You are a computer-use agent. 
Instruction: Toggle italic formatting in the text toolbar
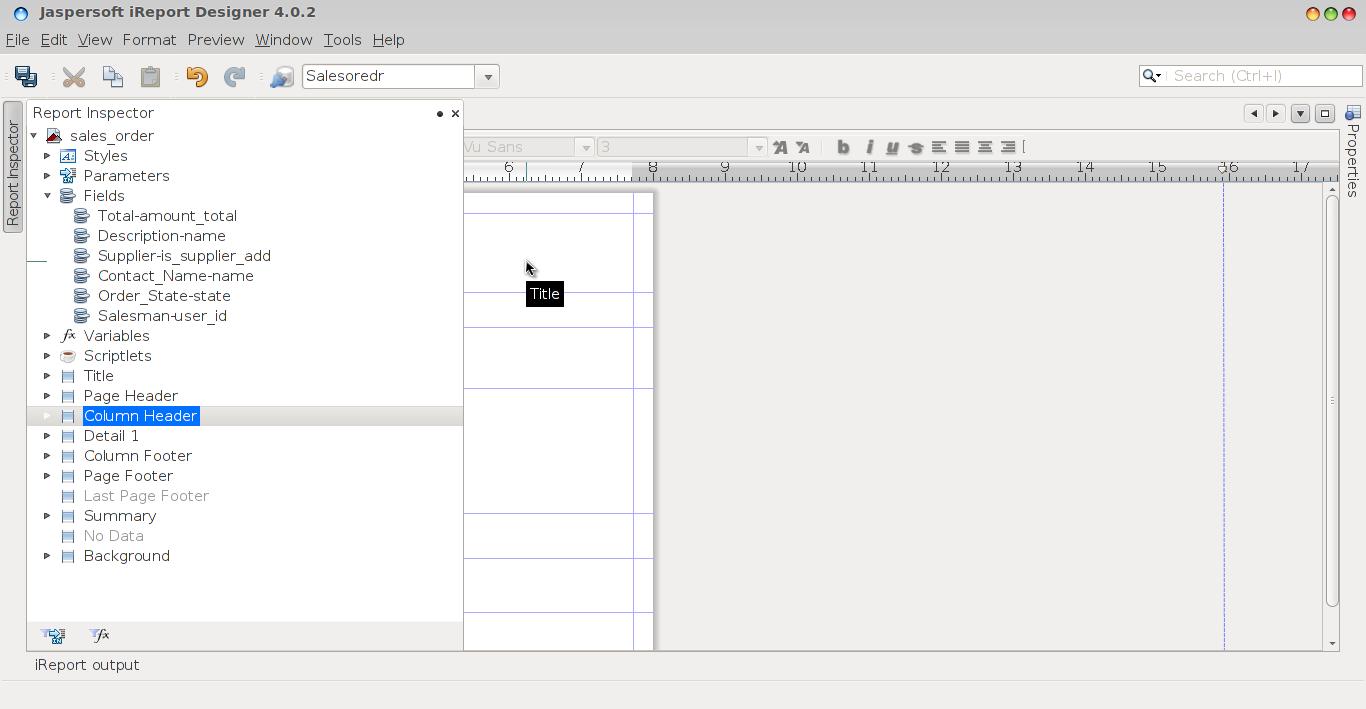(868, 147)
